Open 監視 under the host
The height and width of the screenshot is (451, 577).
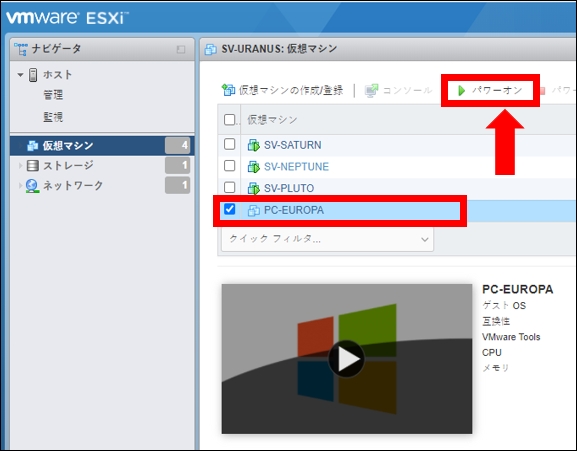53,117
